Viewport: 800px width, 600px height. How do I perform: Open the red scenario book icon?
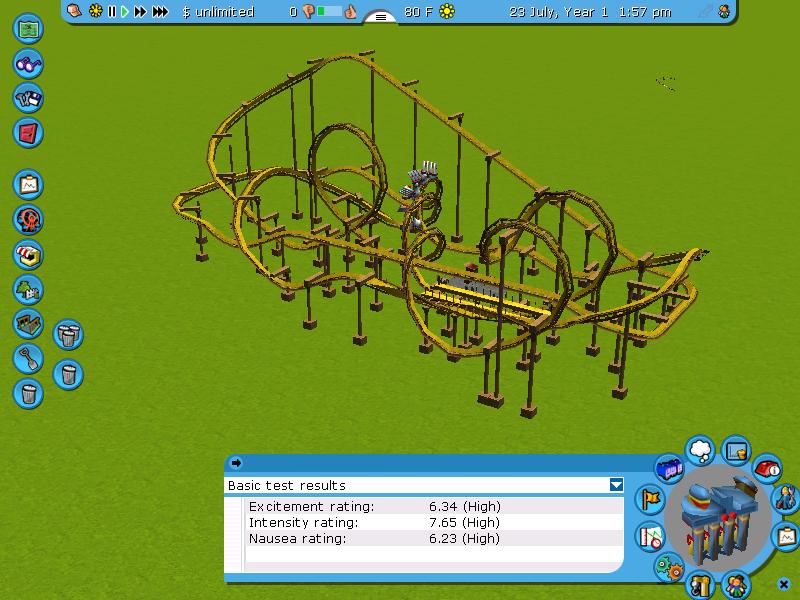(x=28, y=133)
